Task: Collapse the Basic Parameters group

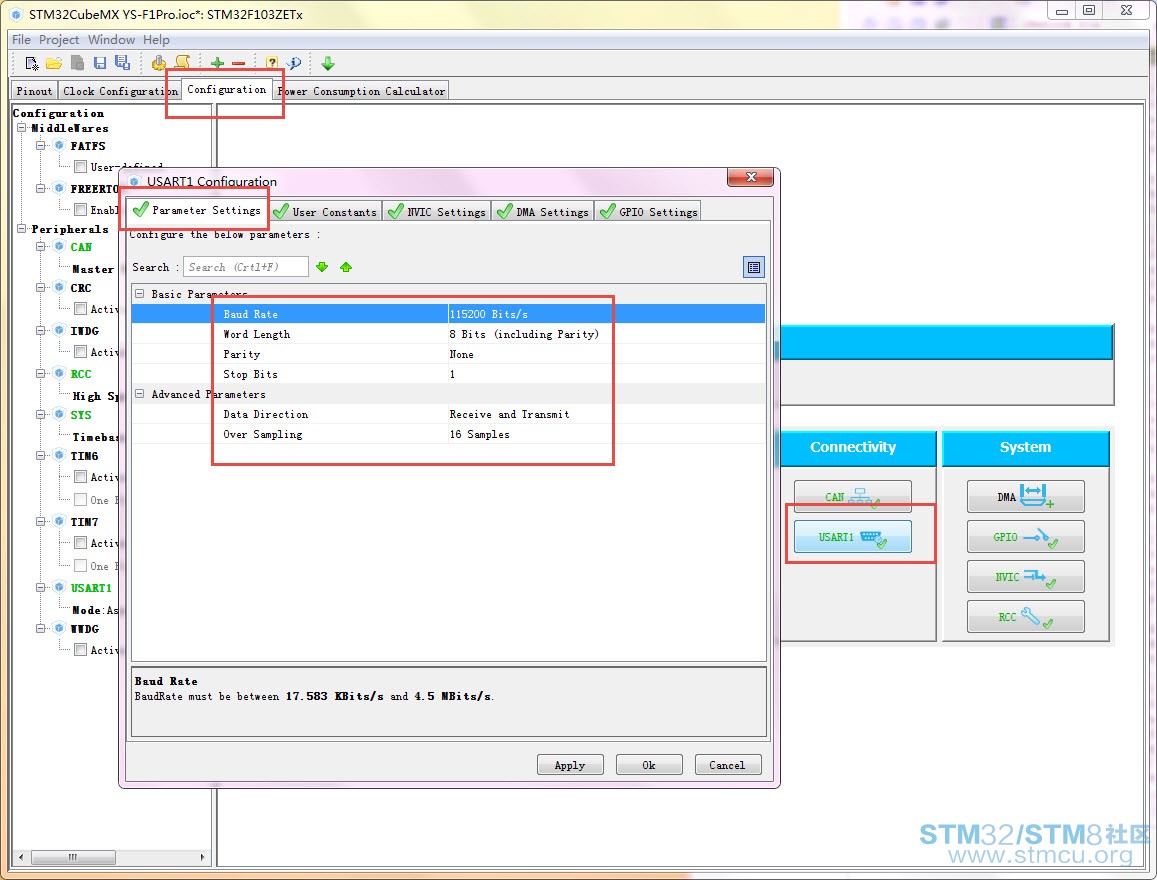Action: tap(139, 293)
